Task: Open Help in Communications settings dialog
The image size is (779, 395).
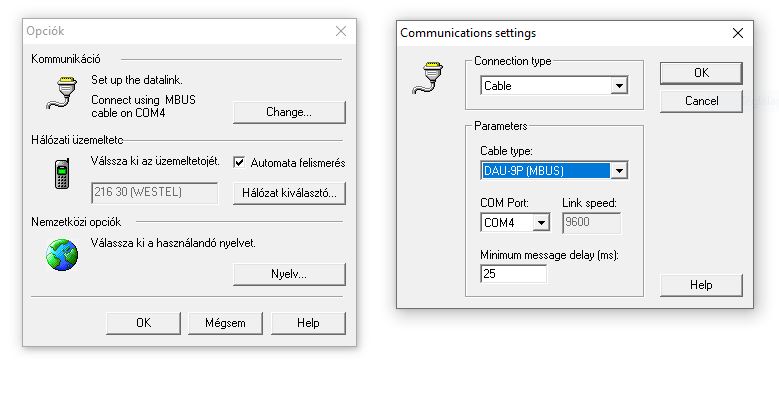Action: 701,285
